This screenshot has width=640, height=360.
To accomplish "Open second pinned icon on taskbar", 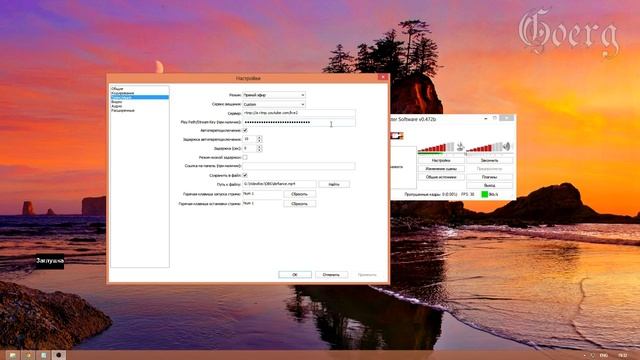I will pos(28,355).
